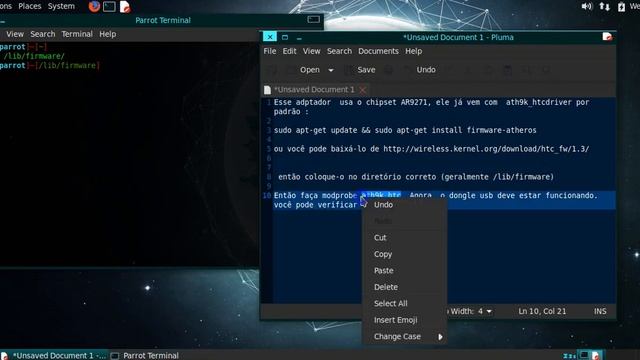Open Help menu in Parrot Terminal
The height and width of the screenshot is (360, 640).
click(x=108, y=34)
